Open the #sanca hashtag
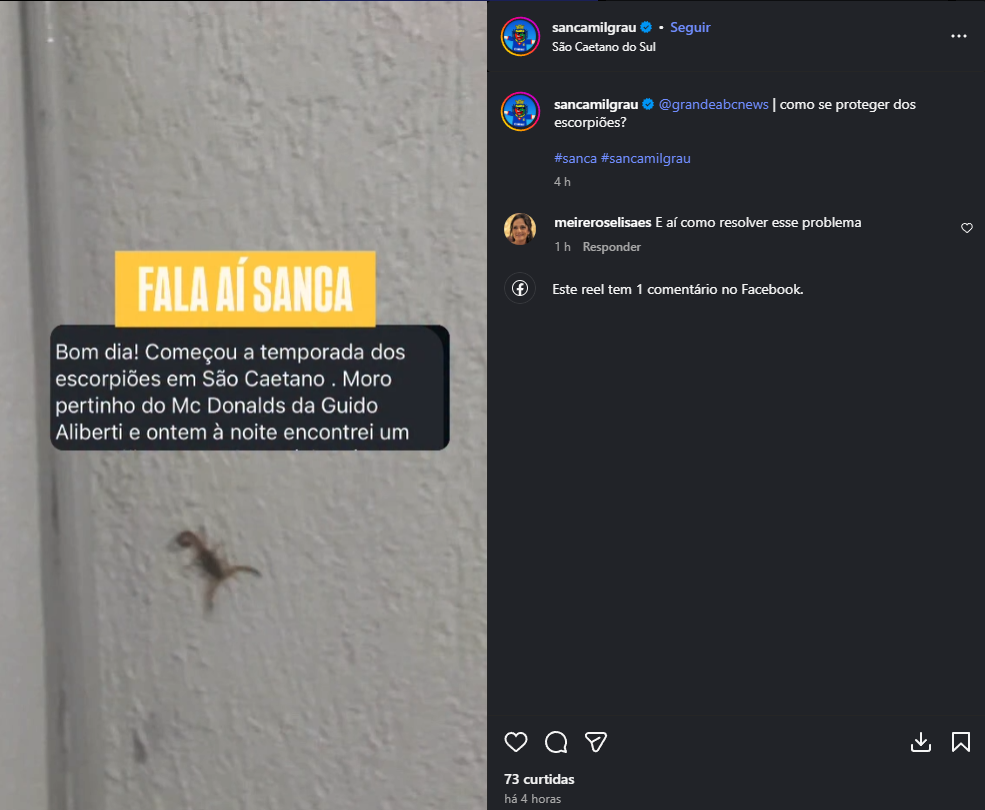This screenshot has height=810, width=985. (x=575, y=158)
